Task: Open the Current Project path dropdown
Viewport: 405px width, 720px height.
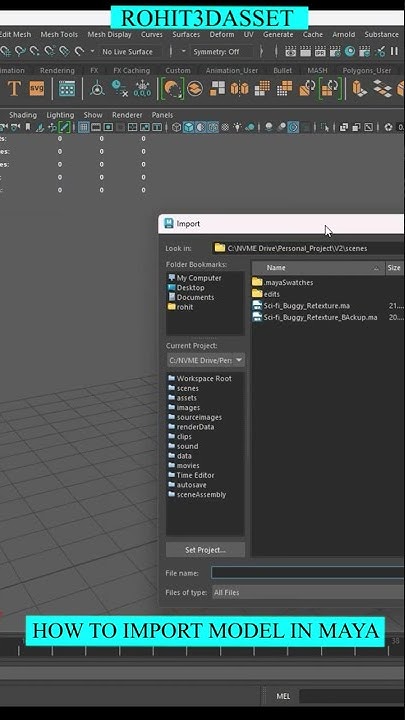Action: (x=205, y=360)
